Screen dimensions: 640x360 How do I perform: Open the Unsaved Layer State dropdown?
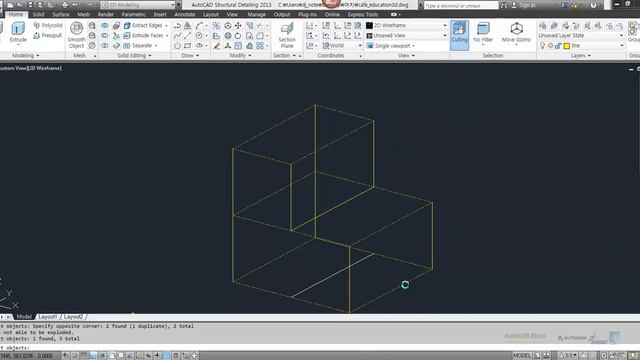[x=581, y=36]
